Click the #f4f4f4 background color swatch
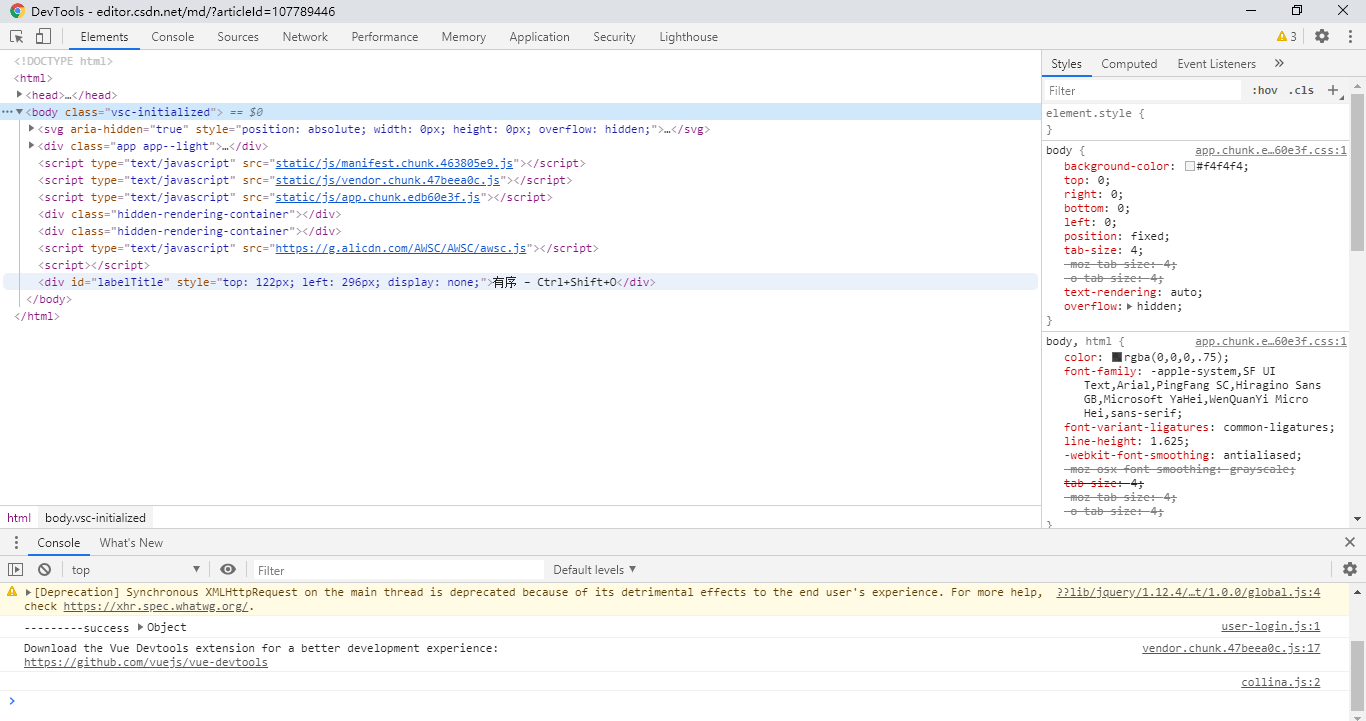 point(1190,166)
